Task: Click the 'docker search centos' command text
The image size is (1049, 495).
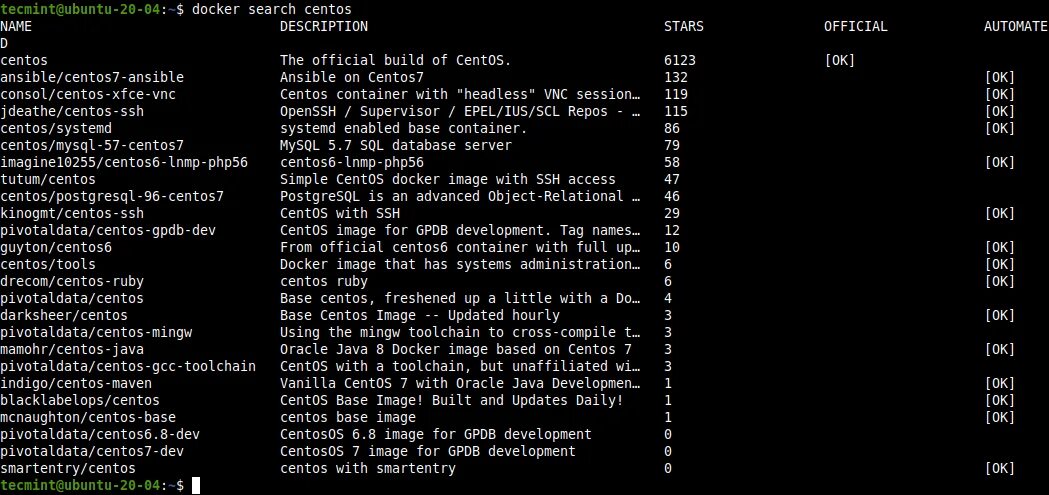Action: click(x=270, y=9)
